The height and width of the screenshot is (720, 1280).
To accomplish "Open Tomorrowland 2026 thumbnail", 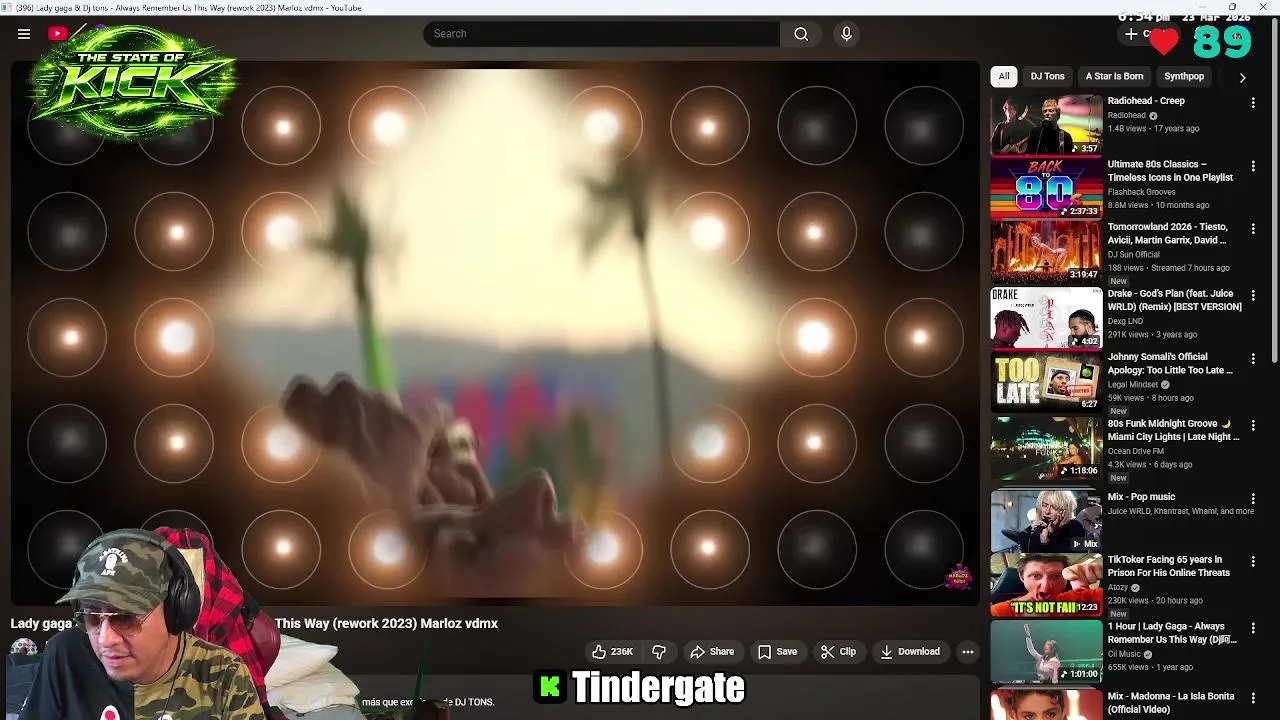I will click(1046, 251).
